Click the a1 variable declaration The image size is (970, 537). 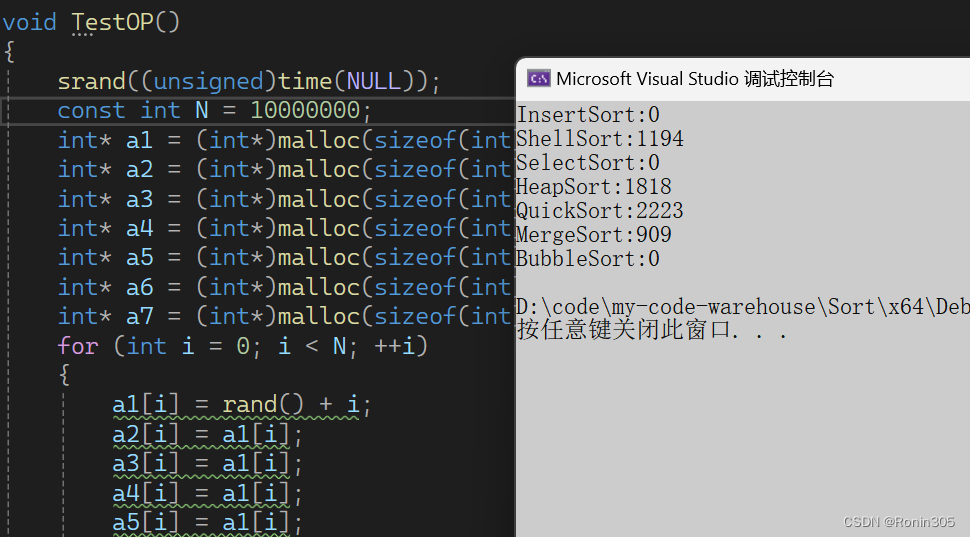pos(139,140)
